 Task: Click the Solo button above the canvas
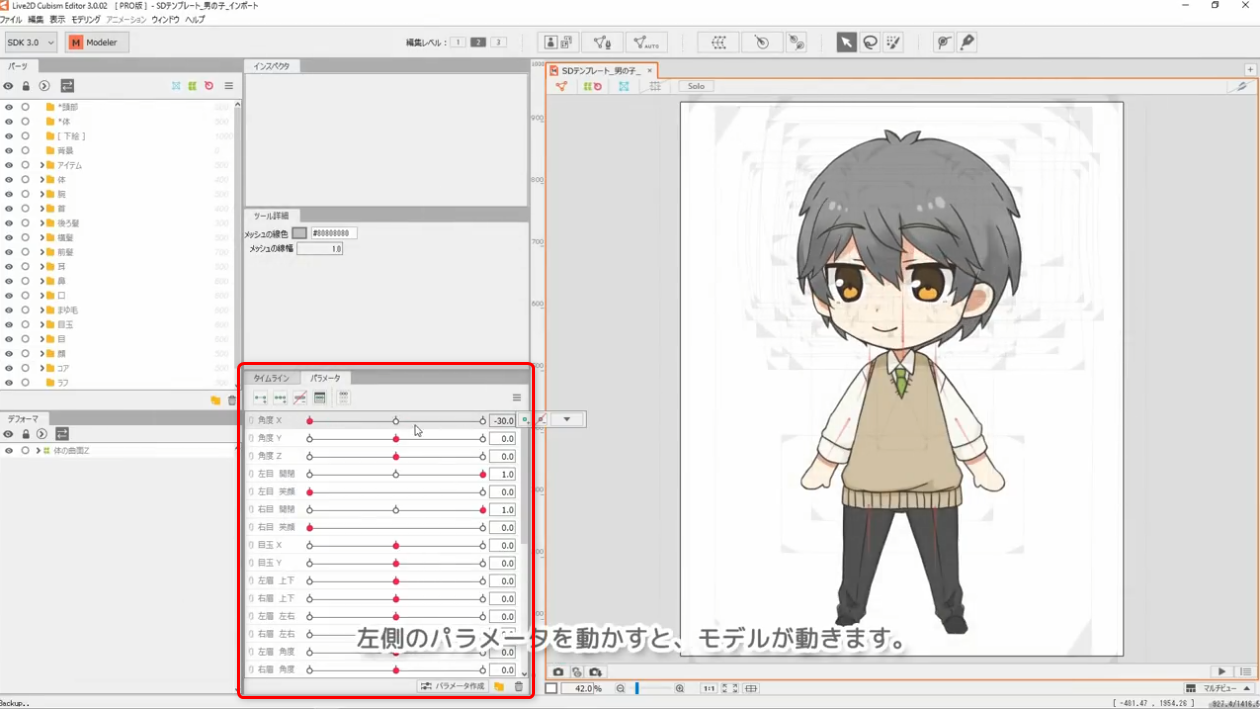point(695,86)
